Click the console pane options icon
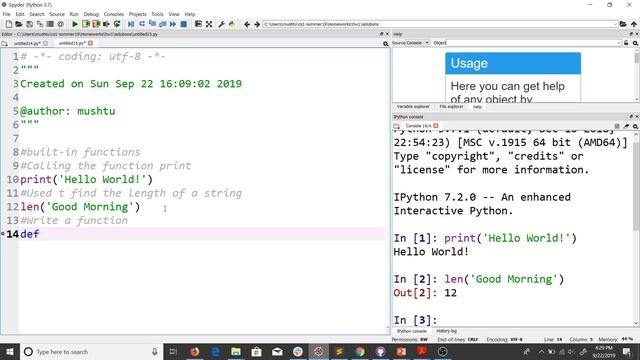This screenshot has height=360, width=640. pyautogui.click(x=635, y=126)
